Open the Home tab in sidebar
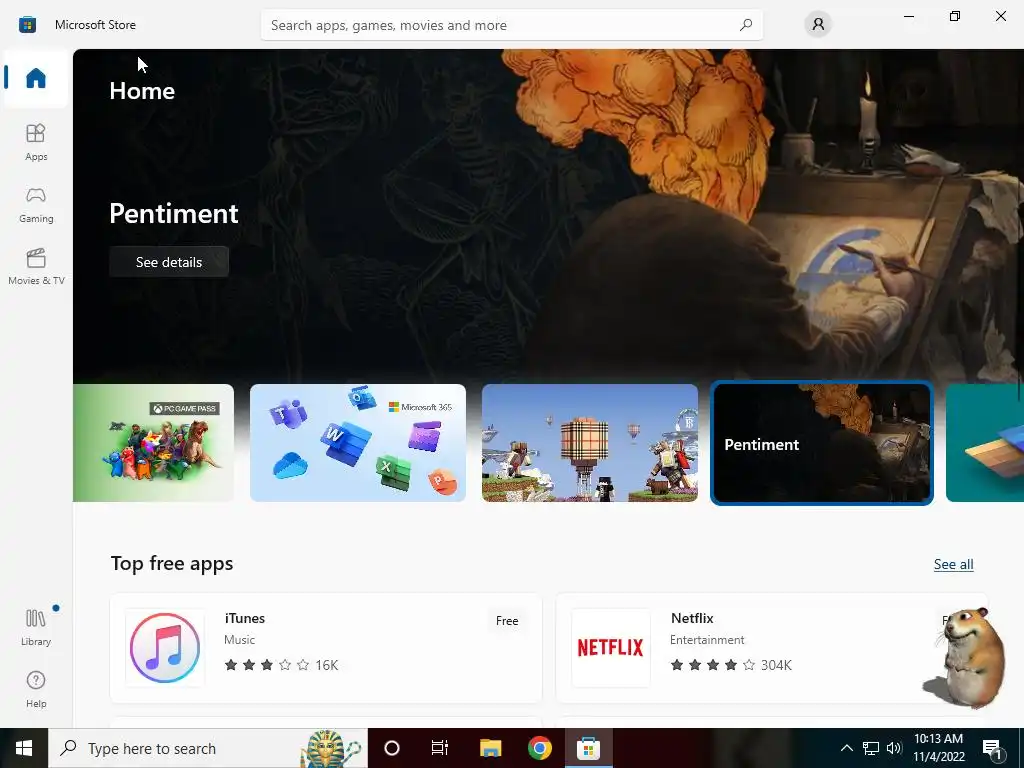Screen dimensions: 1024x768 (x=36, y=78)
